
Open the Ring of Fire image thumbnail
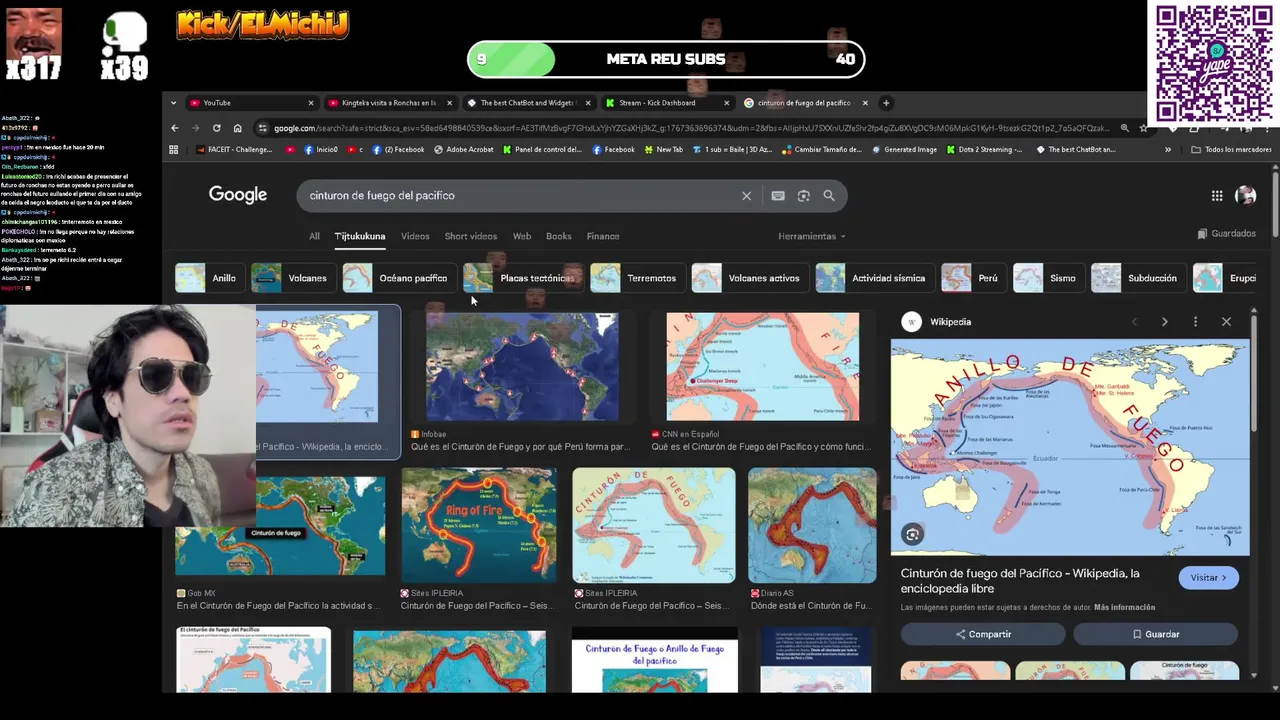pyautogui.click(x=479, y=524)
